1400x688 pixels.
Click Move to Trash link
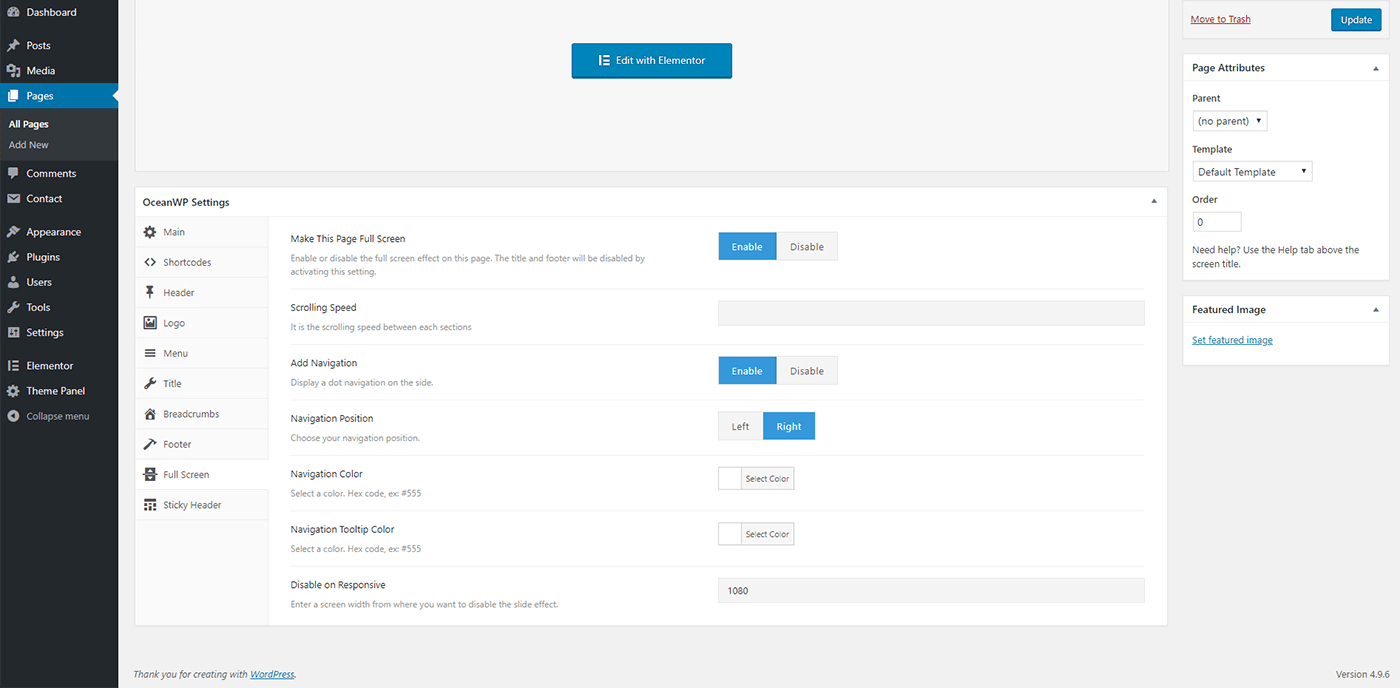click(x=1220, y=19)
